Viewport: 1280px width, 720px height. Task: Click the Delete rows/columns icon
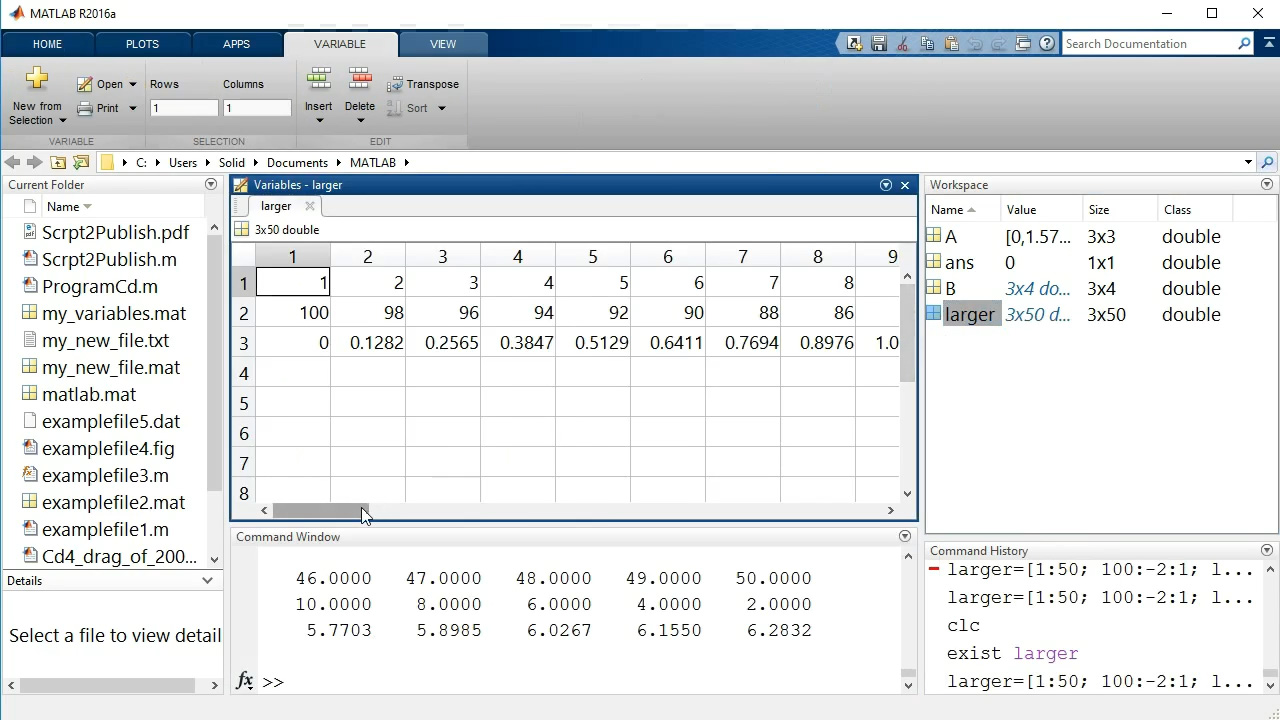(360, 80)
